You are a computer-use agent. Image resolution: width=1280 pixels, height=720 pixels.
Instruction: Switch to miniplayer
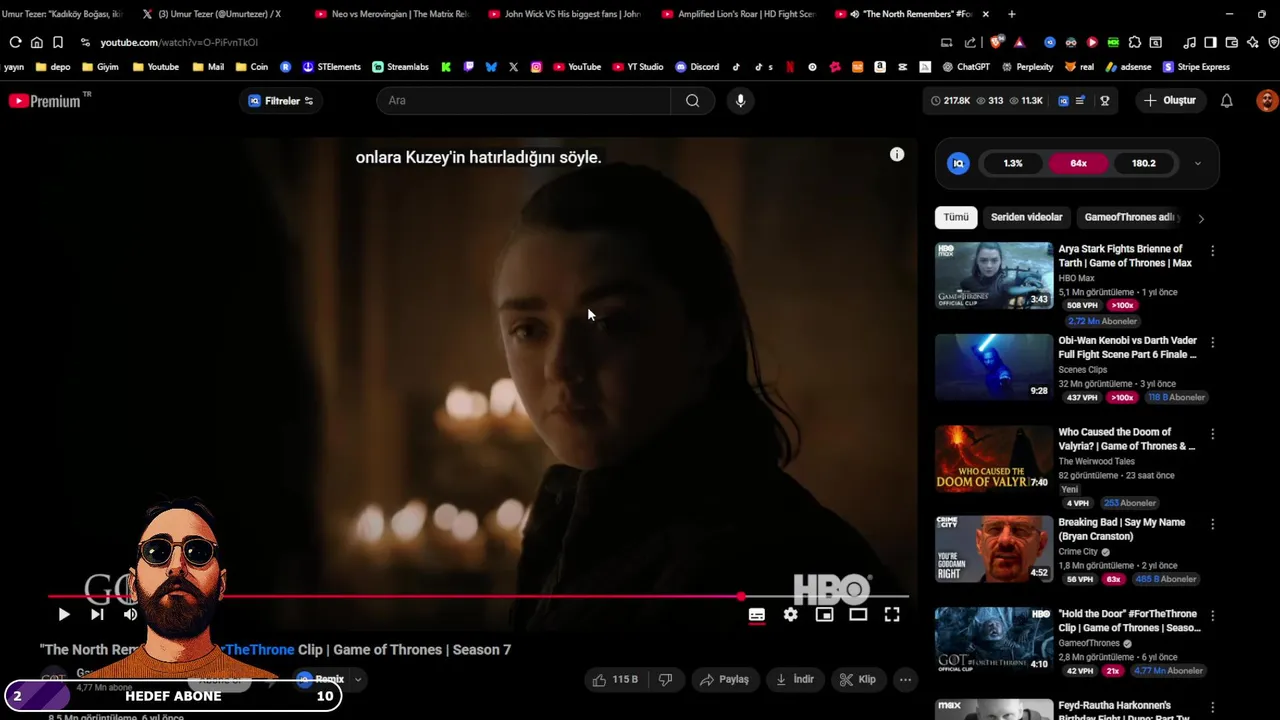(825, 615)
